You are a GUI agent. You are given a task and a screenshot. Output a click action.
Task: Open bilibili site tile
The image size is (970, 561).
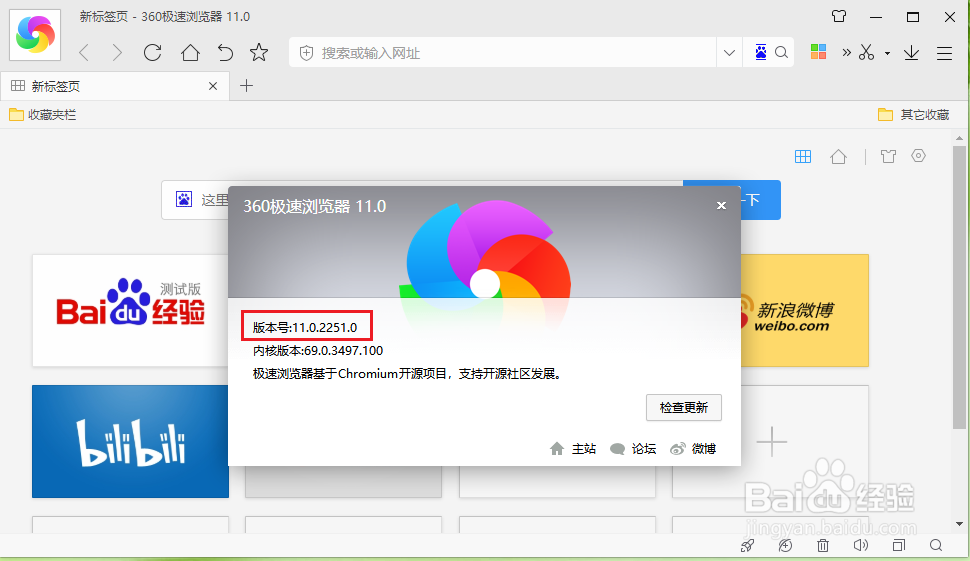[131, 442]
